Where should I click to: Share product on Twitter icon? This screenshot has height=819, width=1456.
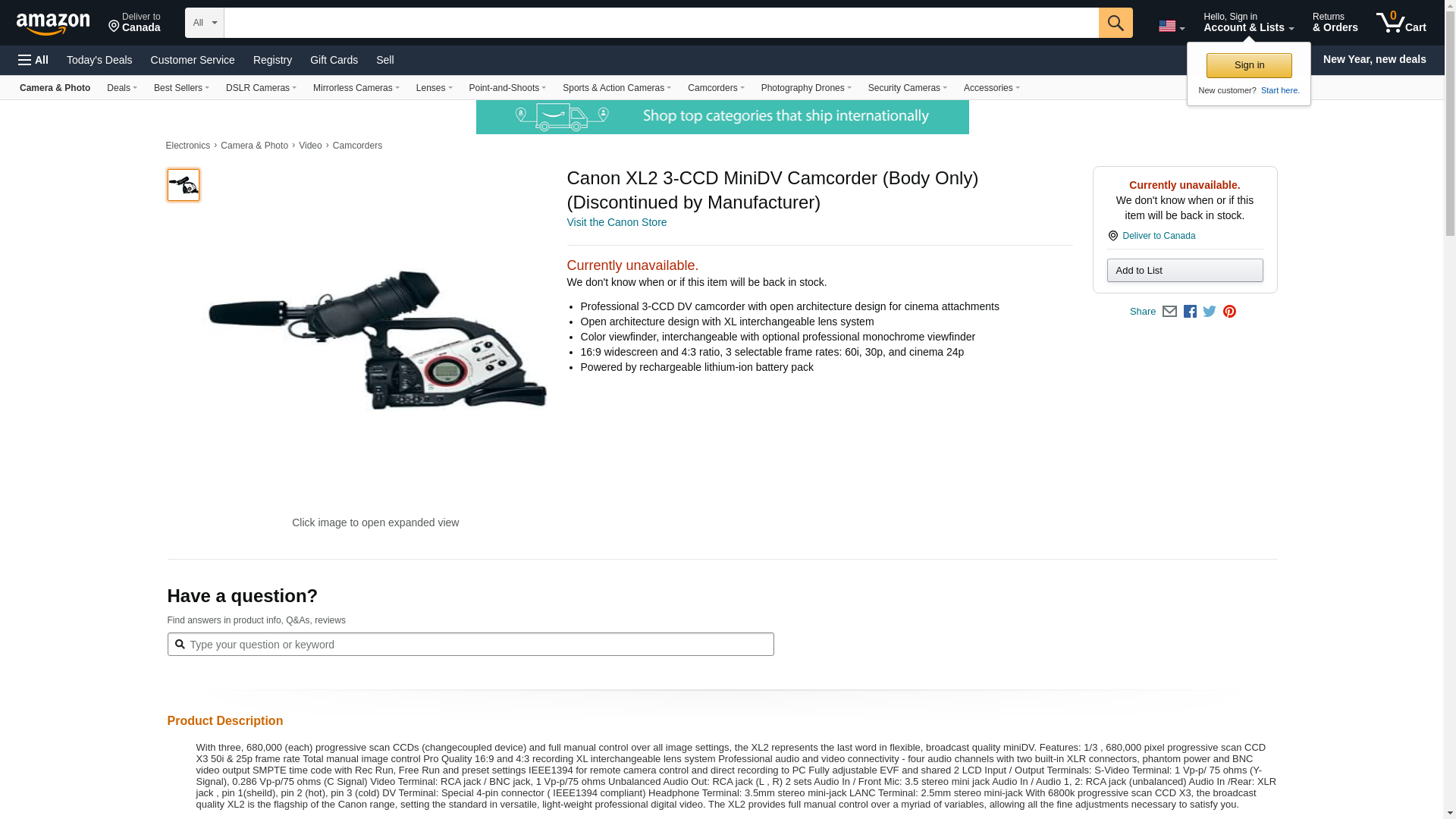(1210, 312)
